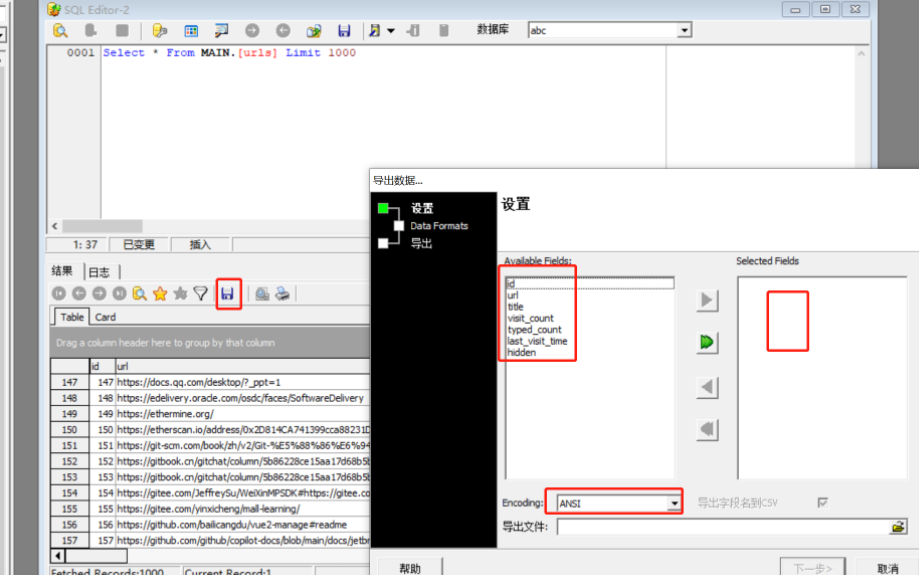Screen dimensions: 919x575
Task: Click the table grid icon in top toolbar
Action: coord(191,30)
